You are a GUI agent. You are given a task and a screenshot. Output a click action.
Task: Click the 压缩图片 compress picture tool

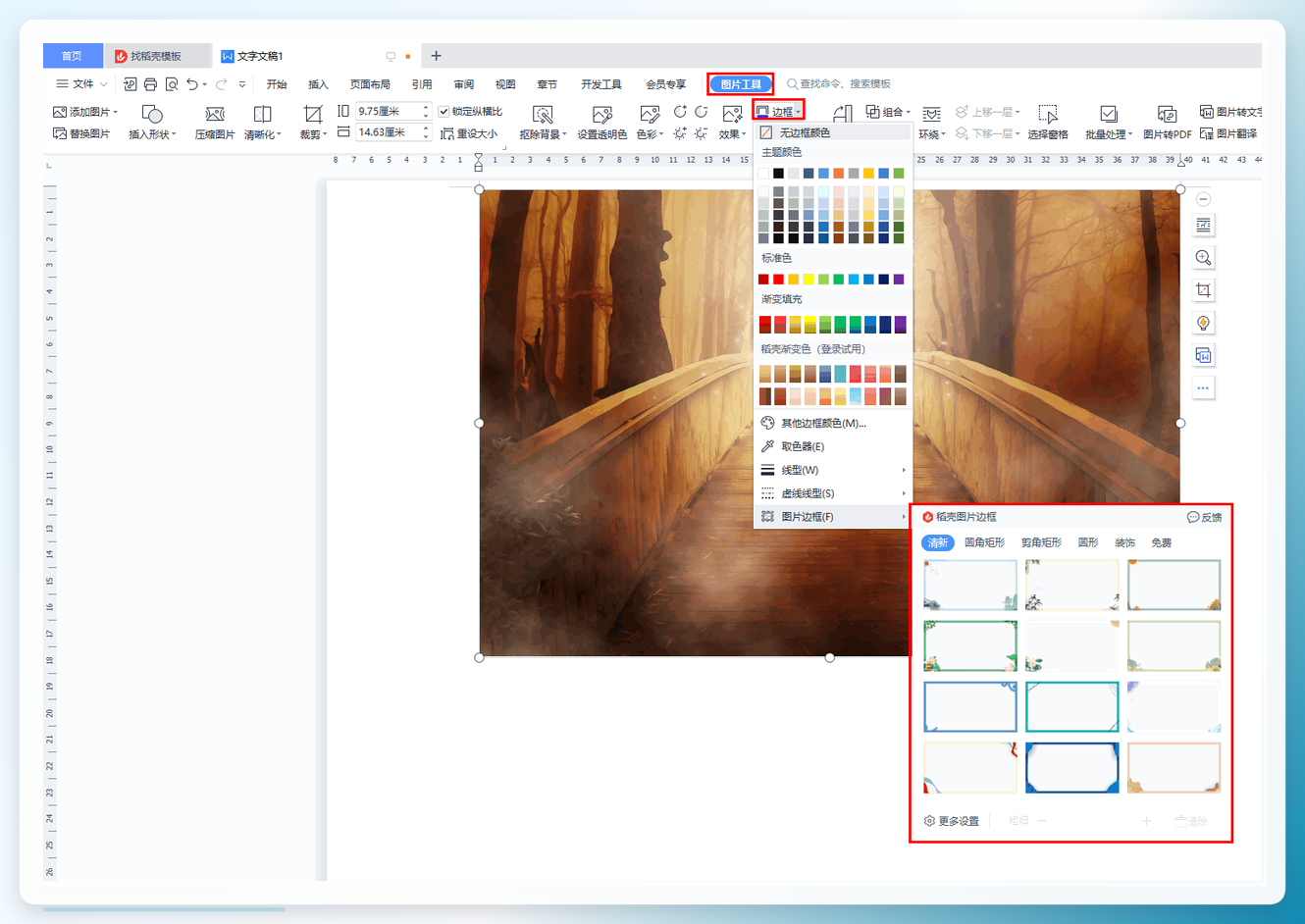coord(215,123)
